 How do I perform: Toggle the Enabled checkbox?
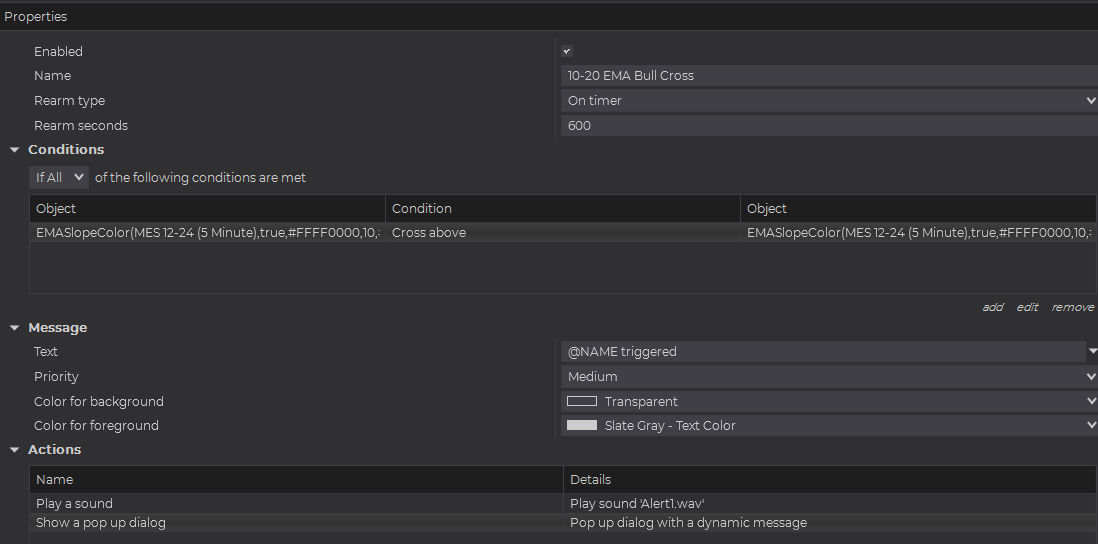[x=567, y=51]
